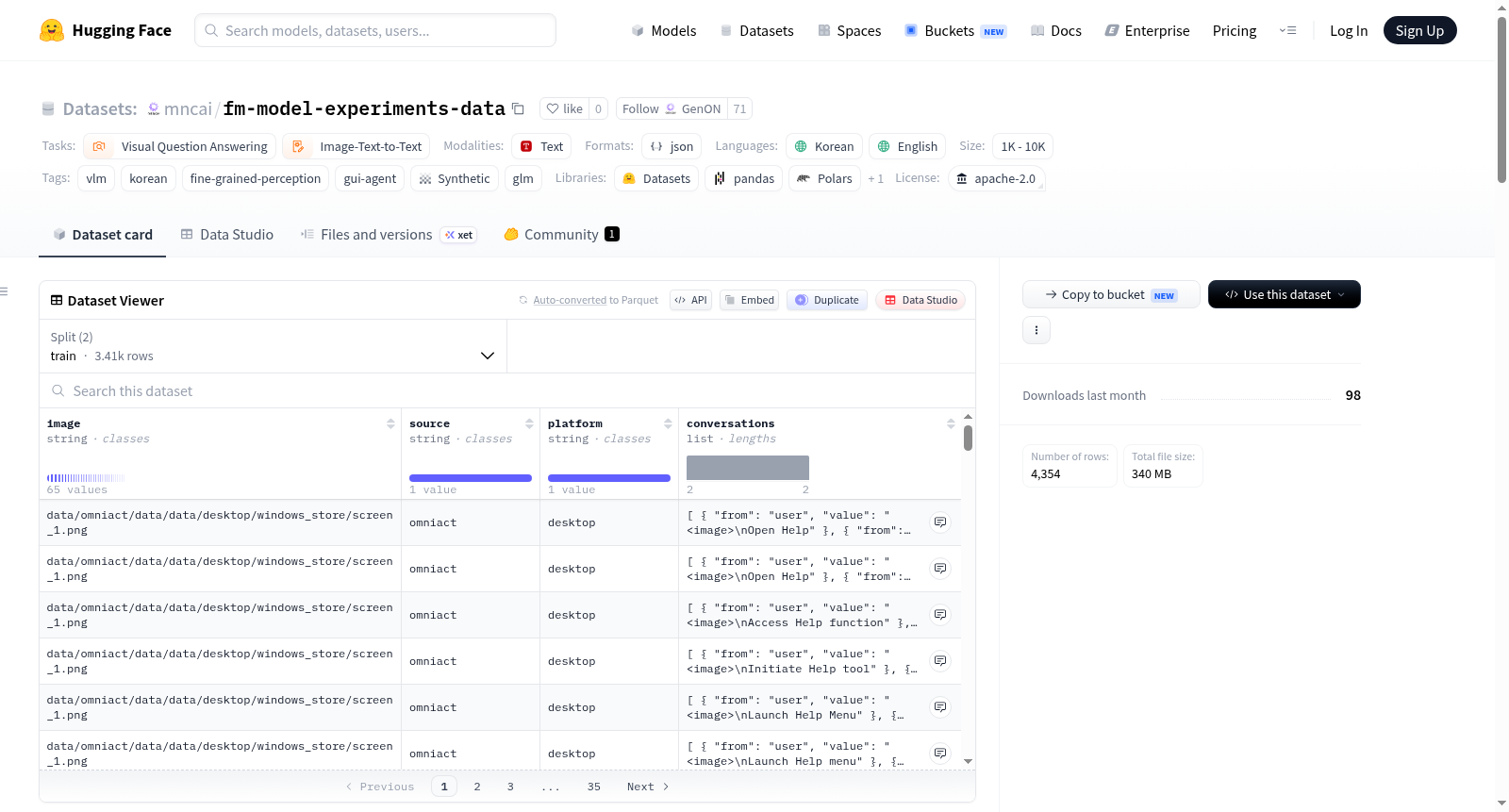Click the more navigation options icon
Image resolution: width=1509 pixels, height=812 pixels.
click(x=1287, y=31)
